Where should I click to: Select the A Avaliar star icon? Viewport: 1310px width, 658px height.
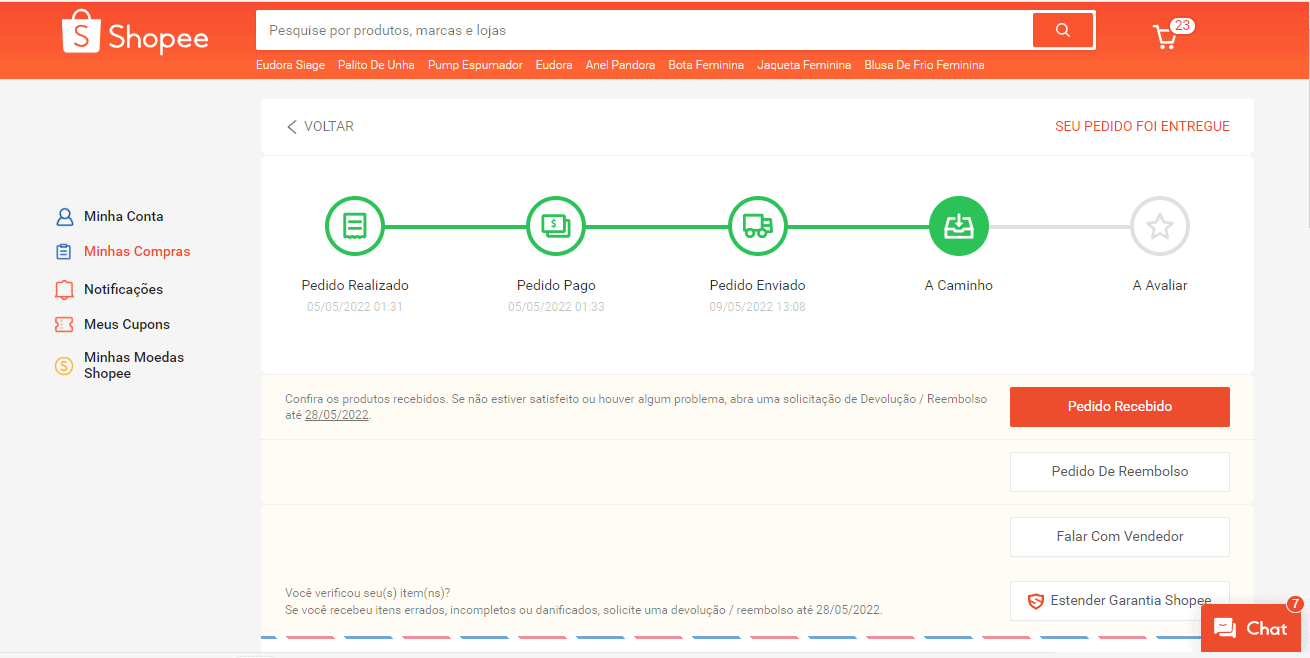(x=1159, y=226)
